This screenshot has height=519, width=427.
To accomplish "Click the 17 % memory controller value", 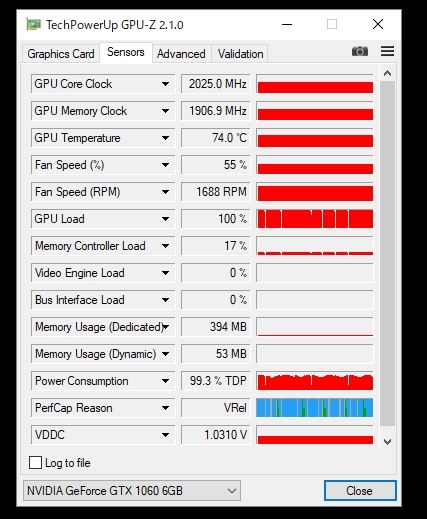I will (x=216, y=246).
